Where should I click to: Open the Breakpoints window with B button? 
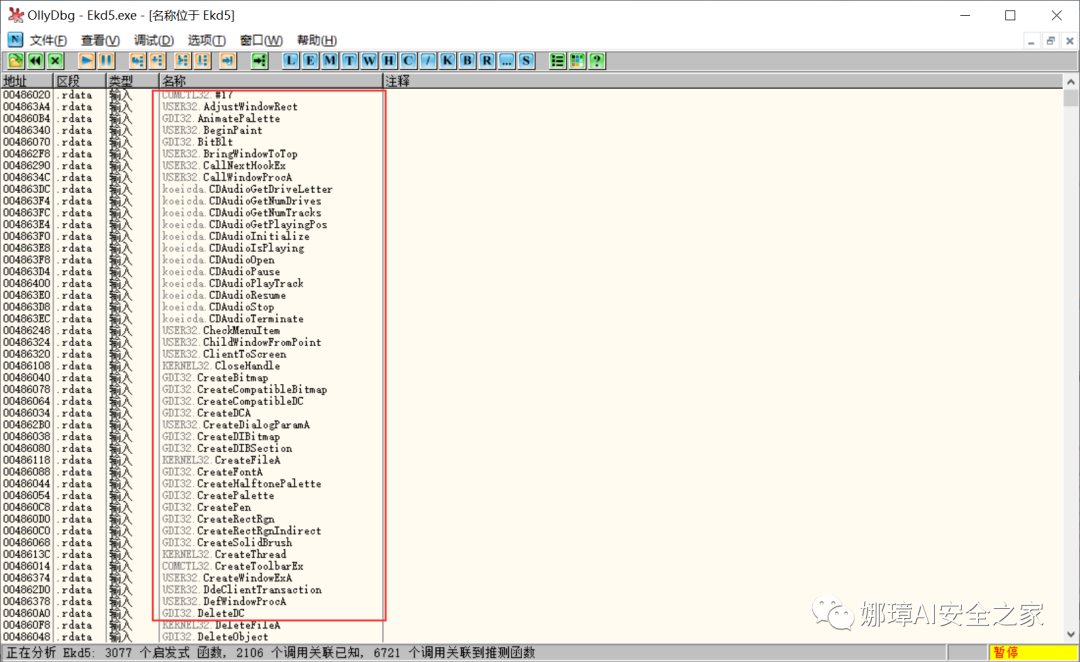point(467,61)
